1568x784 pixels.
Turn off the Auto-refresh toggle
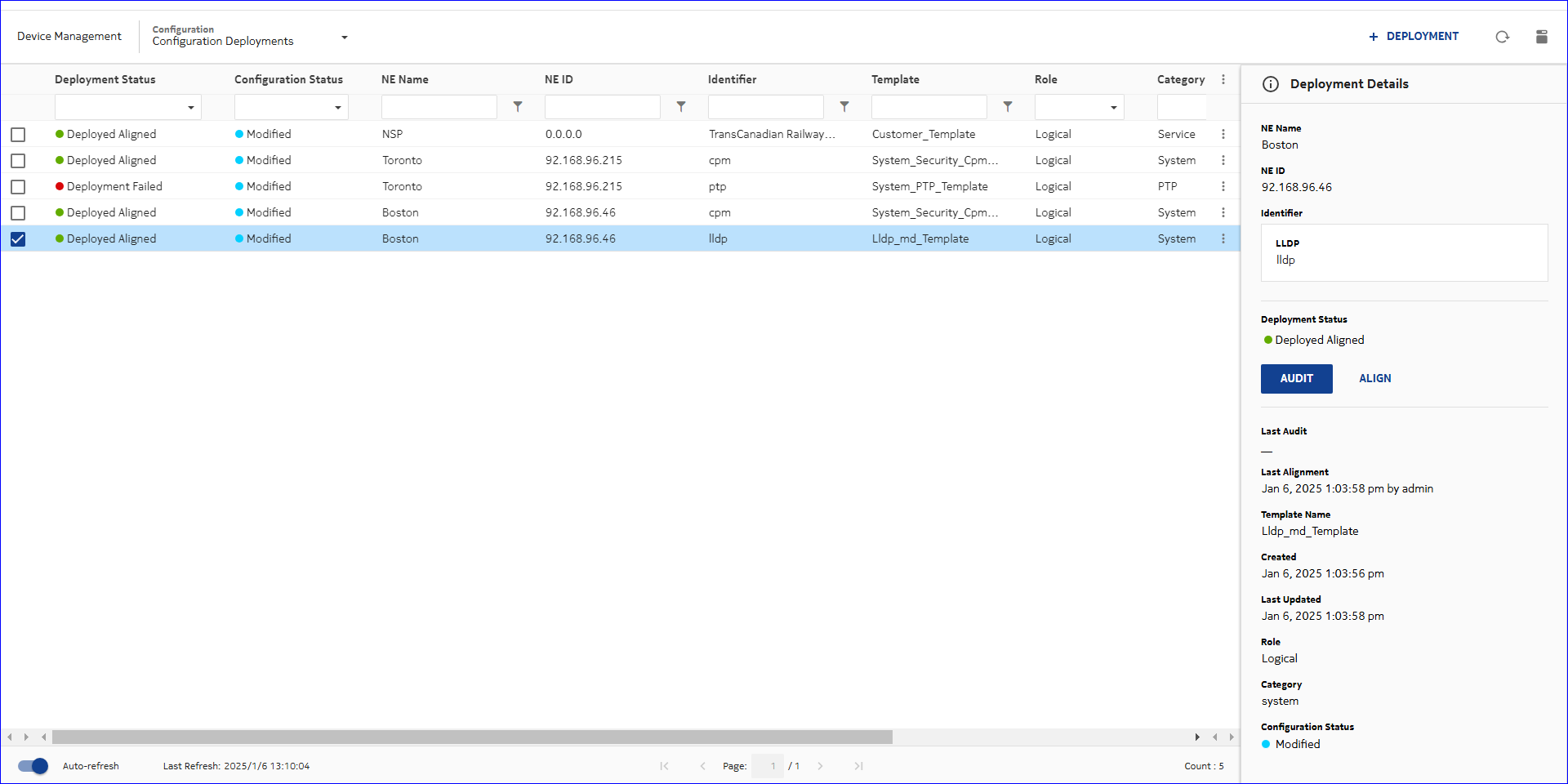point(33,766)
